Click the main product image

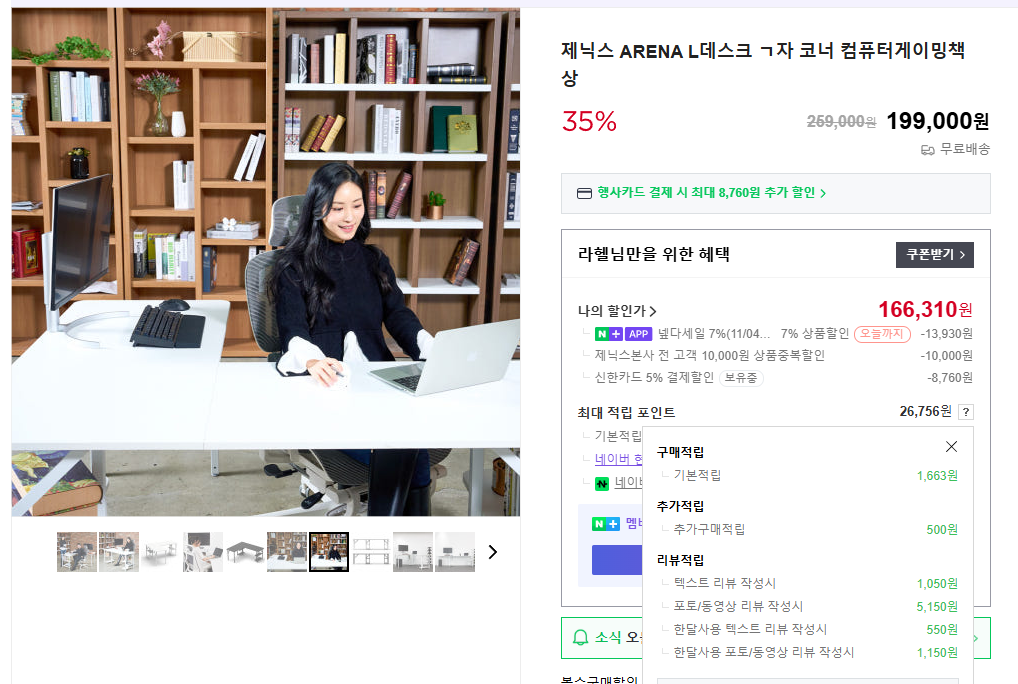266,262
